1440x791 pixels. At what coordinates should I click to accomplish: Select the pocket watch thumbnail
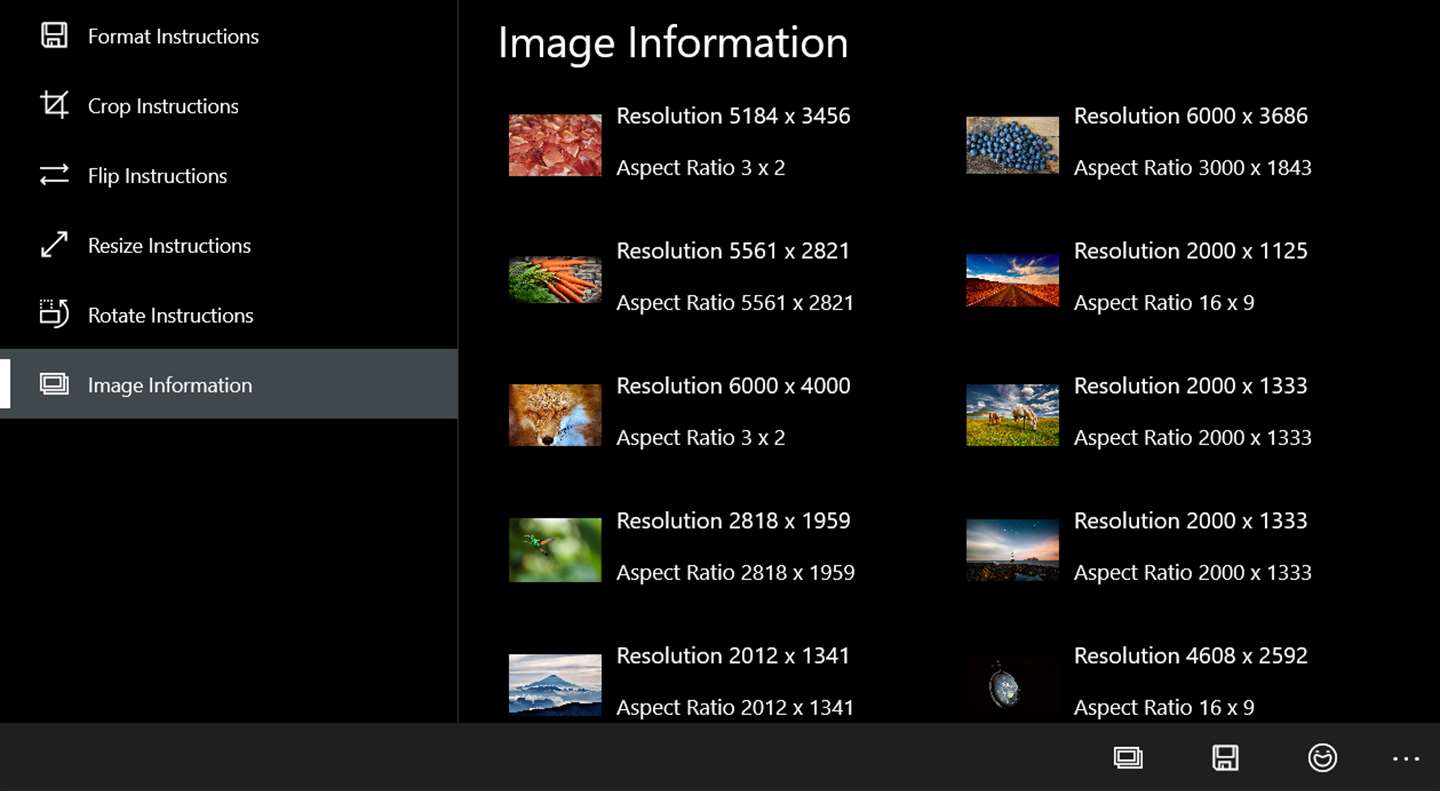(x=1012, y=685)
